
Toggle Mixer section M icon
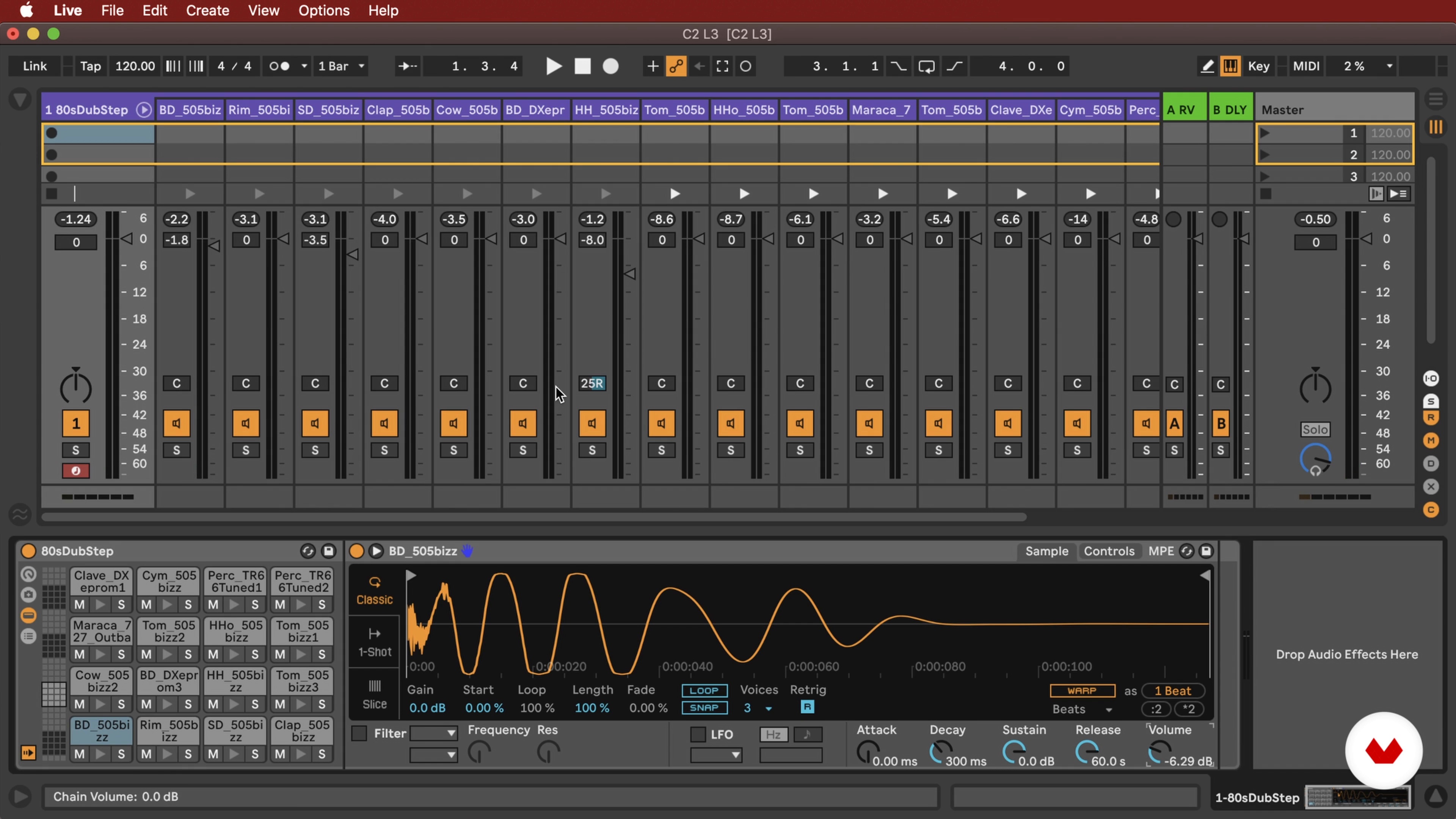coord(1431,440)
